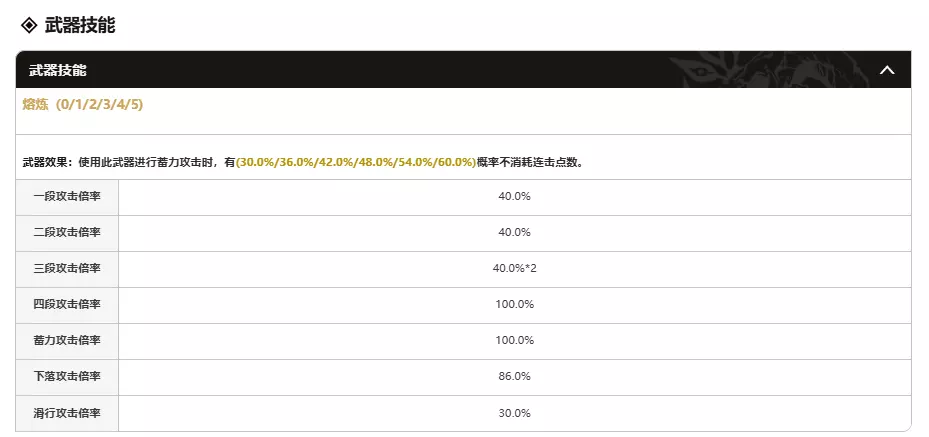The height and width of the screenshot is (437, 929).
Task: Select the 三段攻击倍率 row label
Action: point(67,269)
